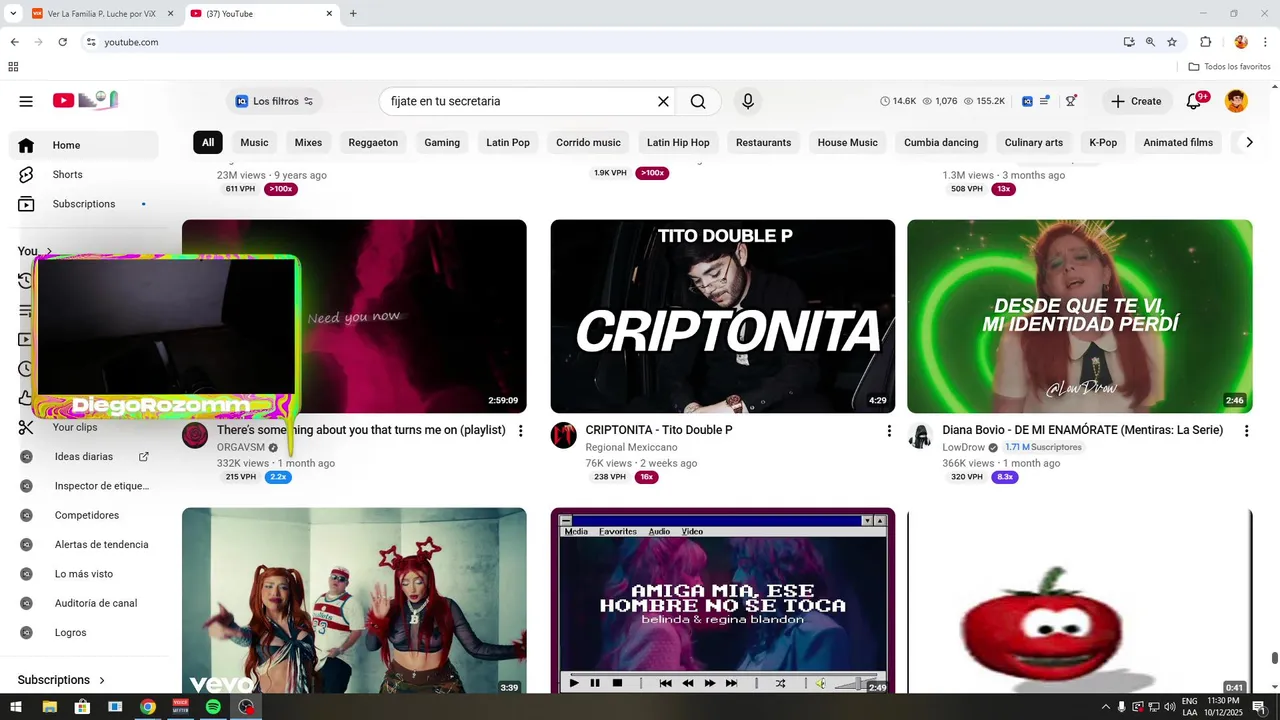The width and height of the screenshot is (1280, 720).
Task: Select the Cumbia dancing filter chip
Action: pyautogui.click(x=941, y=142)
